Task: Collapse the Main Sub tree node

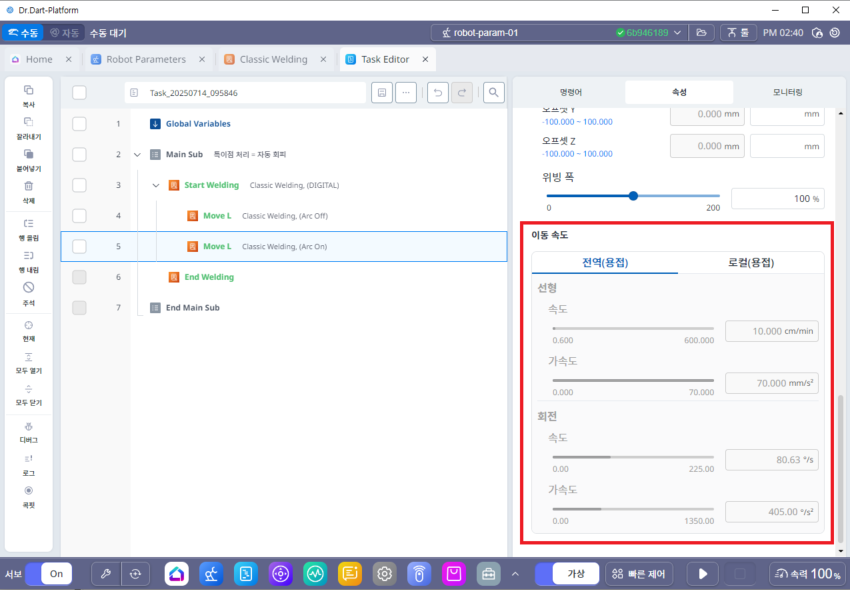Action: click(137, 155)
